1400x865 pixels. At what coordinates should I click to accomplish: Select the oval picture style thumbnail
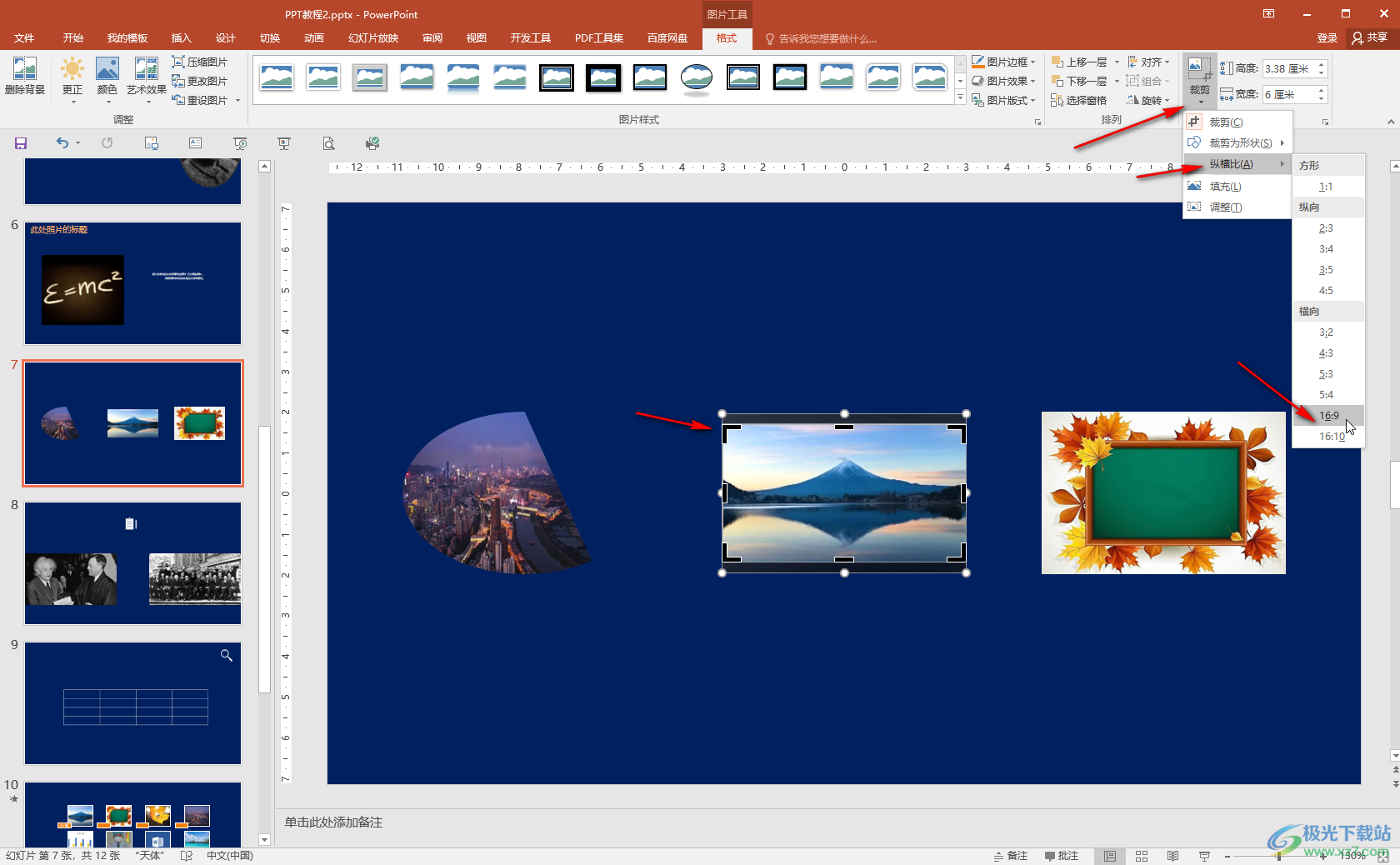(x=696, y=78)
